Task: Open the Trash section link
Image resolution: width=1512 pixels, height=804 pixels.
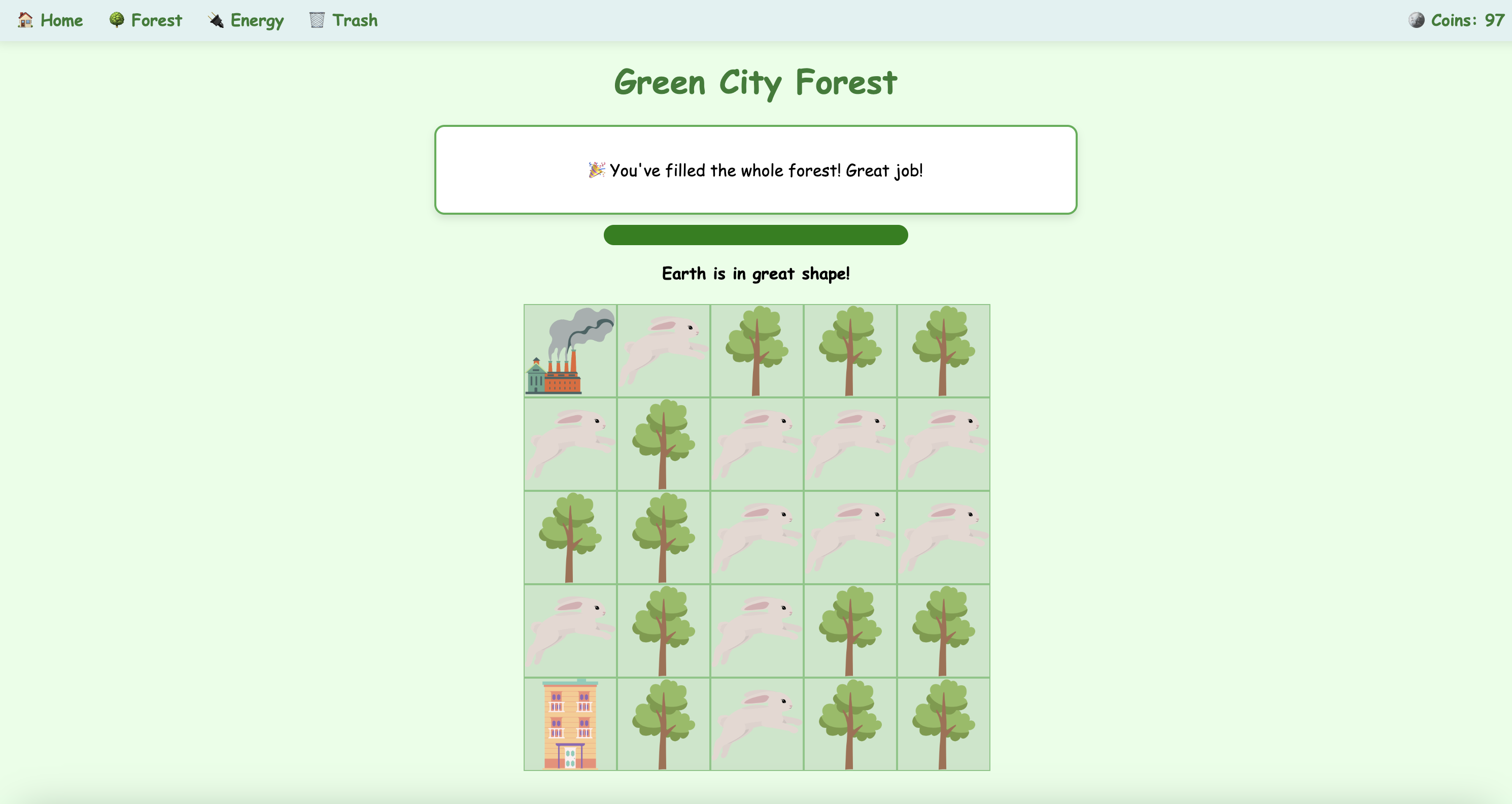Action: pos(355,20)
